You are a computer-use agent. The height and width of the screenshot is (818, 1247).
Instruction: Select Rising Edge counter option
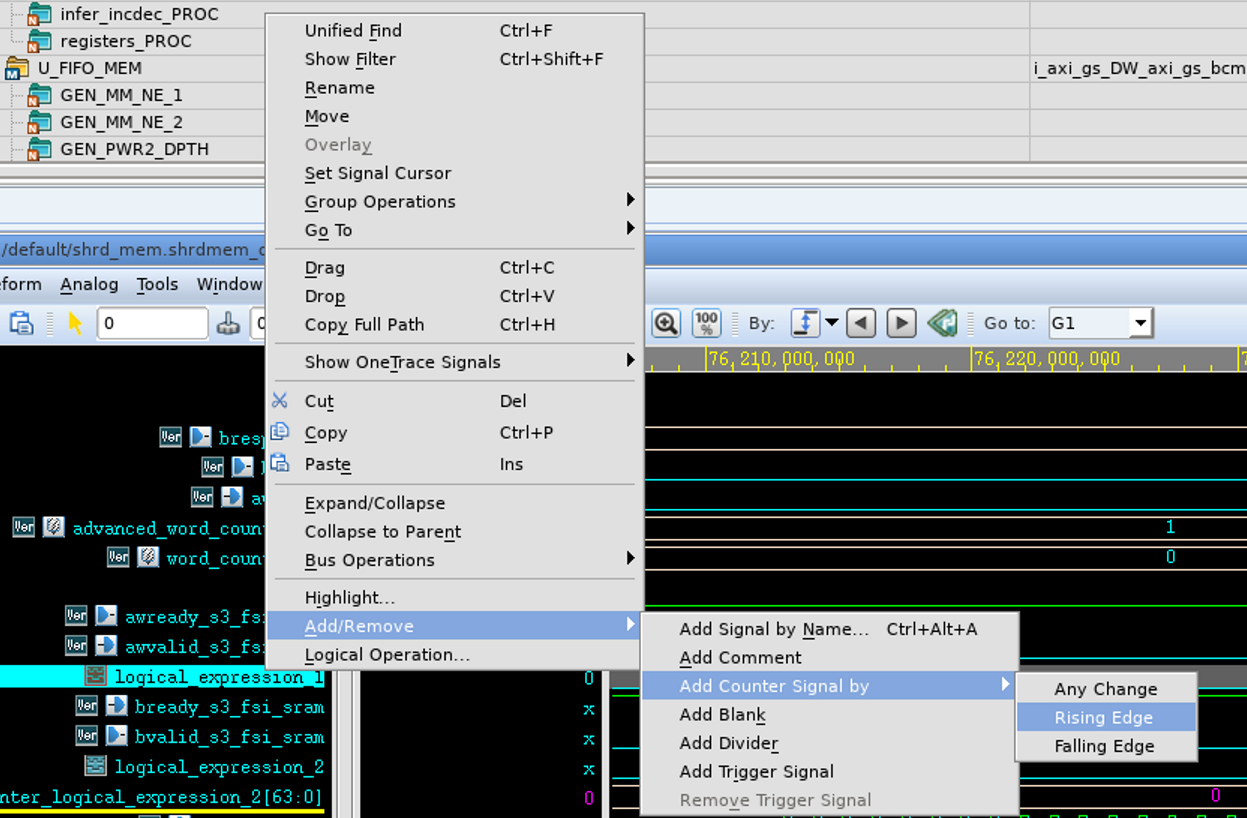(1106, 717)
